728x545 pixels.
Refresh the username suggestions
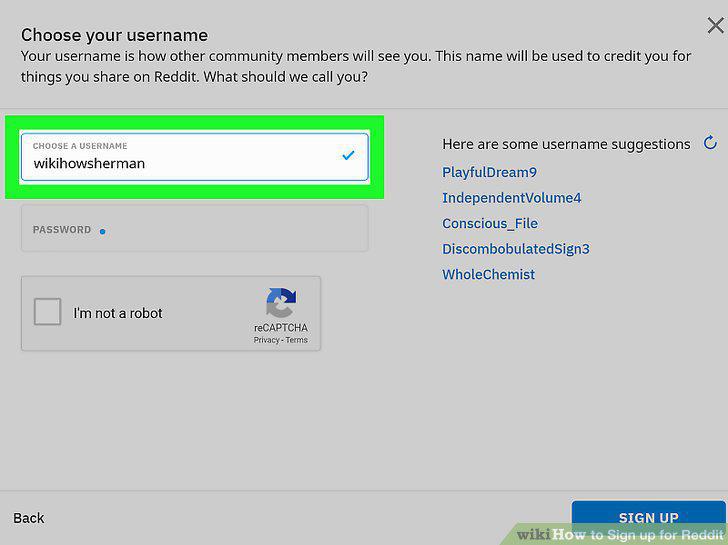(x=710, y=143)
